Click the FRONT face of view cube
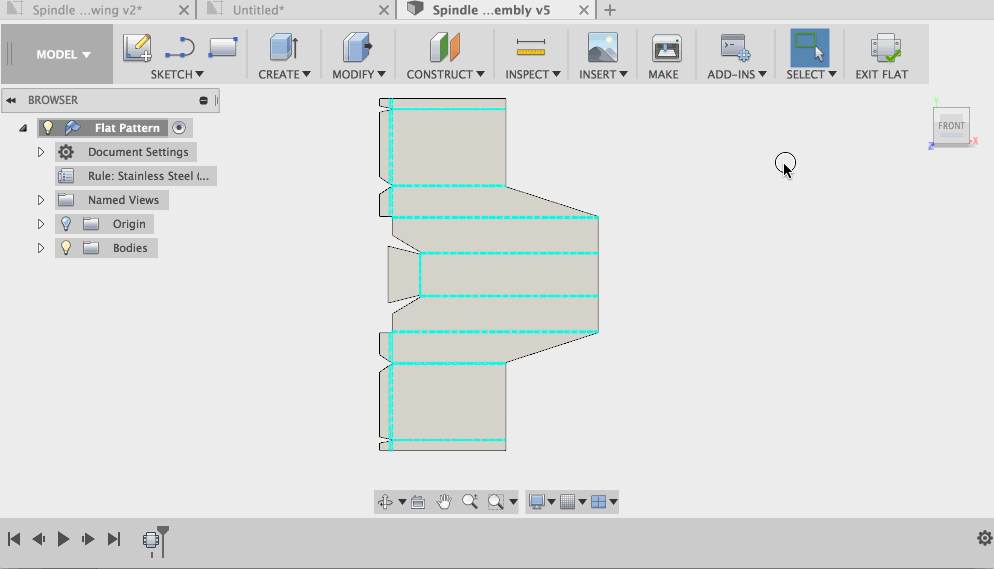The image size is (994, 569). tap(951, 126)
